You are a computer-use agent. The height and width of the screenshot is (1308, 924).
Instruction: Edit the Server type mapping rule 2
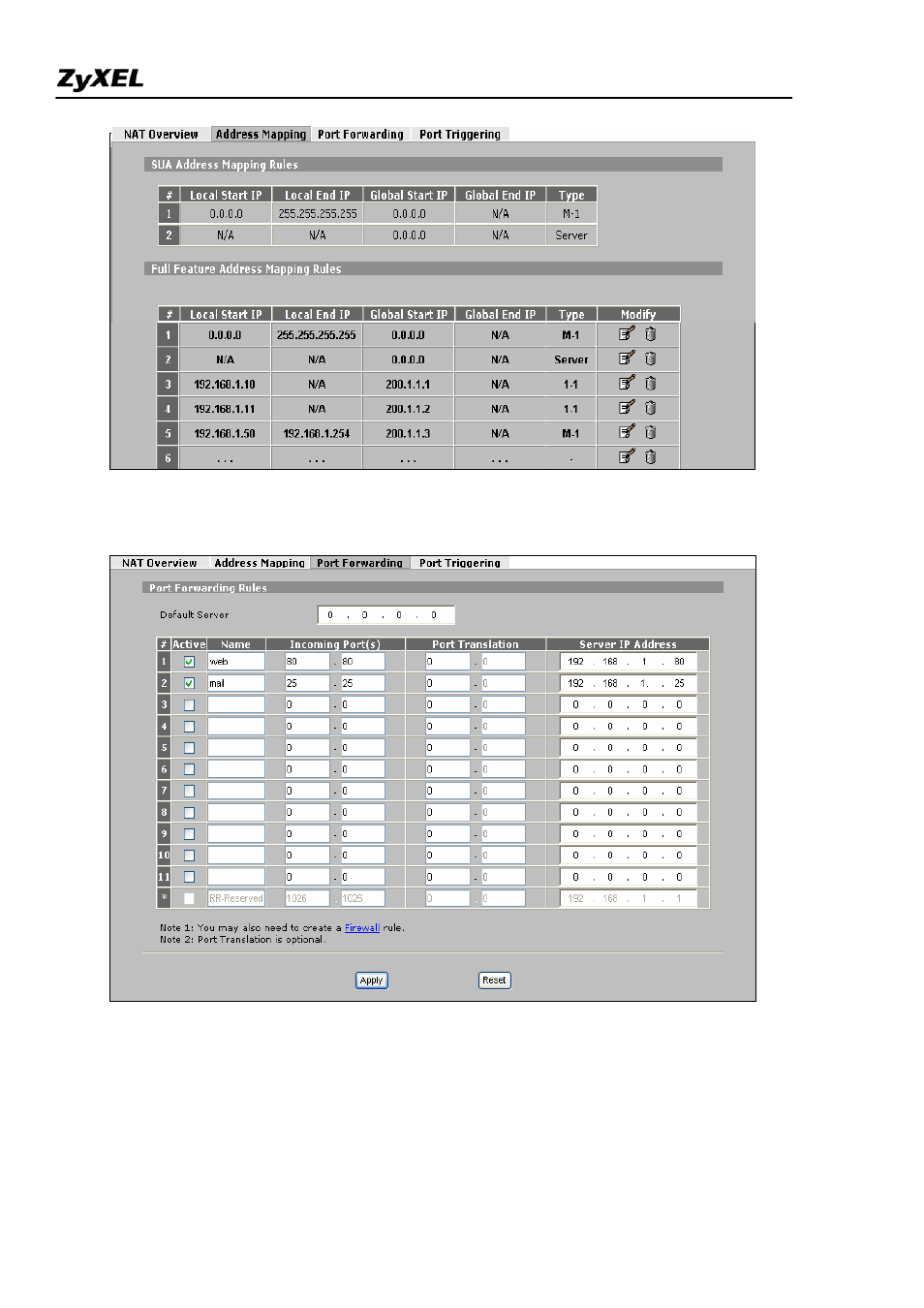[x=627, y=358]
